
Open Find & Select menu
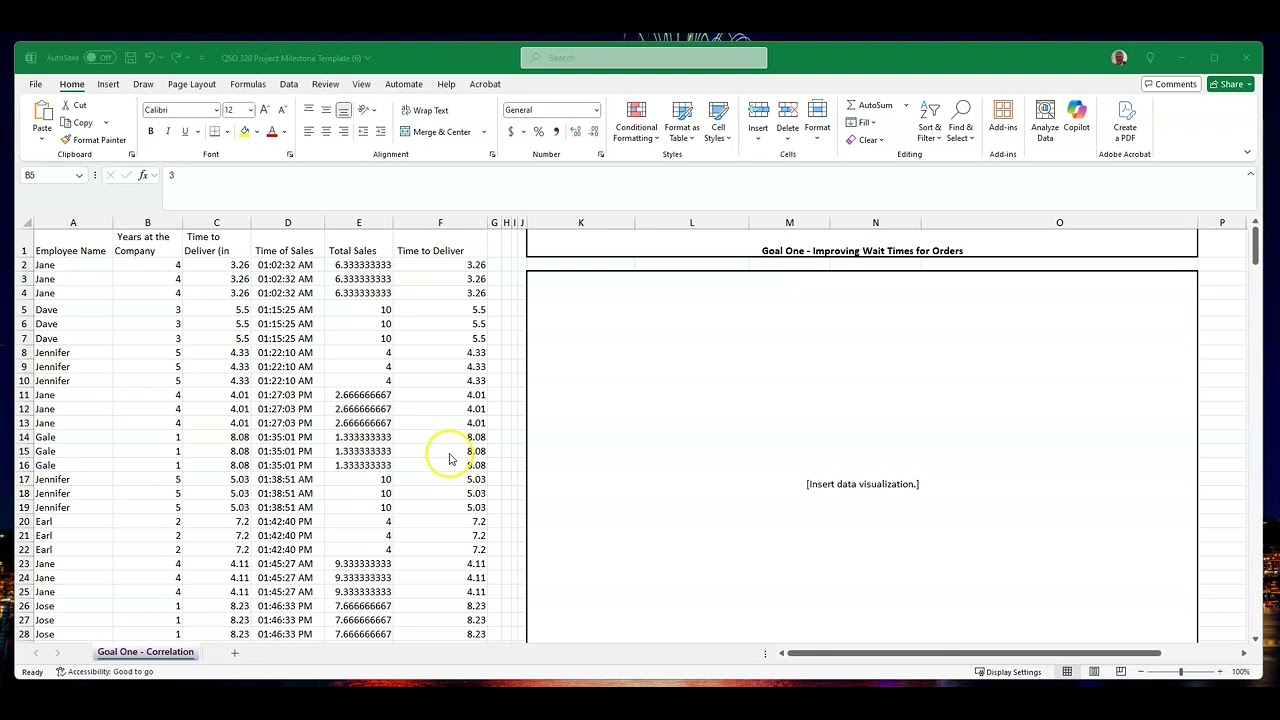[x=961, y=122]
